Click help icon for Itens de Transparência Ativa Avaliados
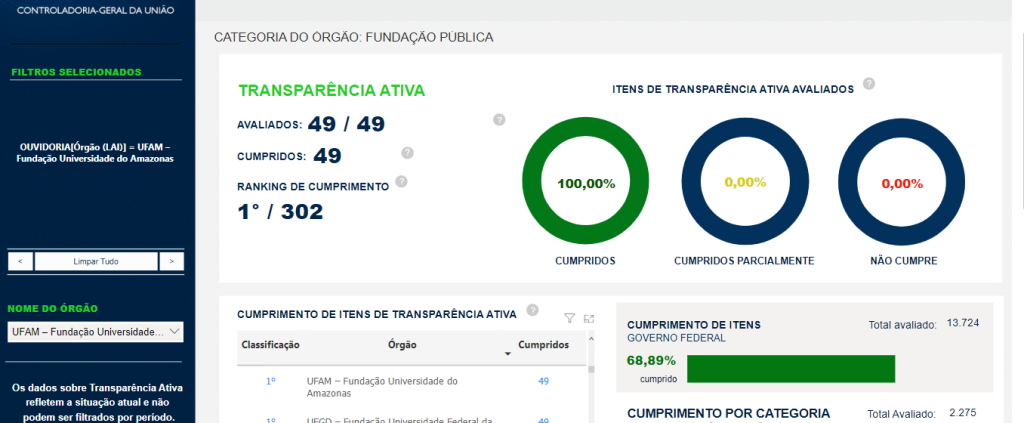 tap(869, 84)
